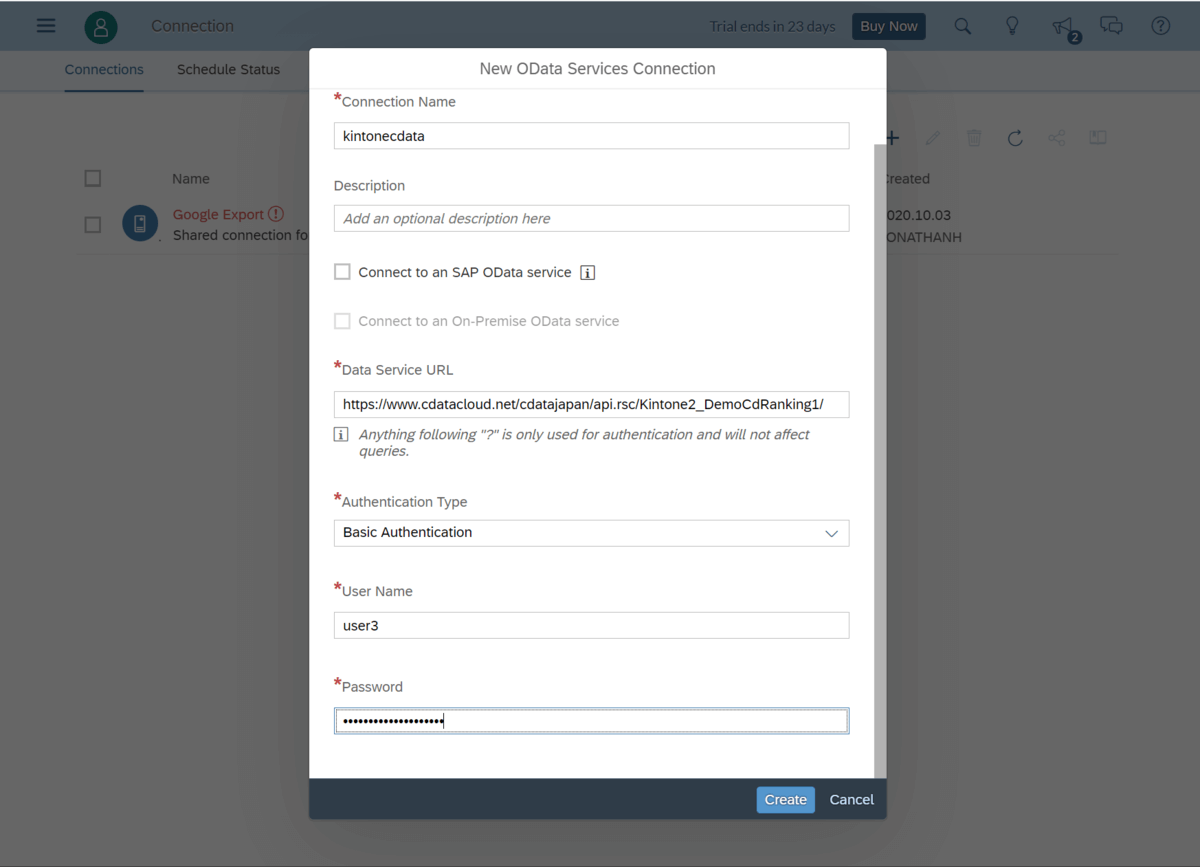Click the edit pencil icon

pos(933,138)
